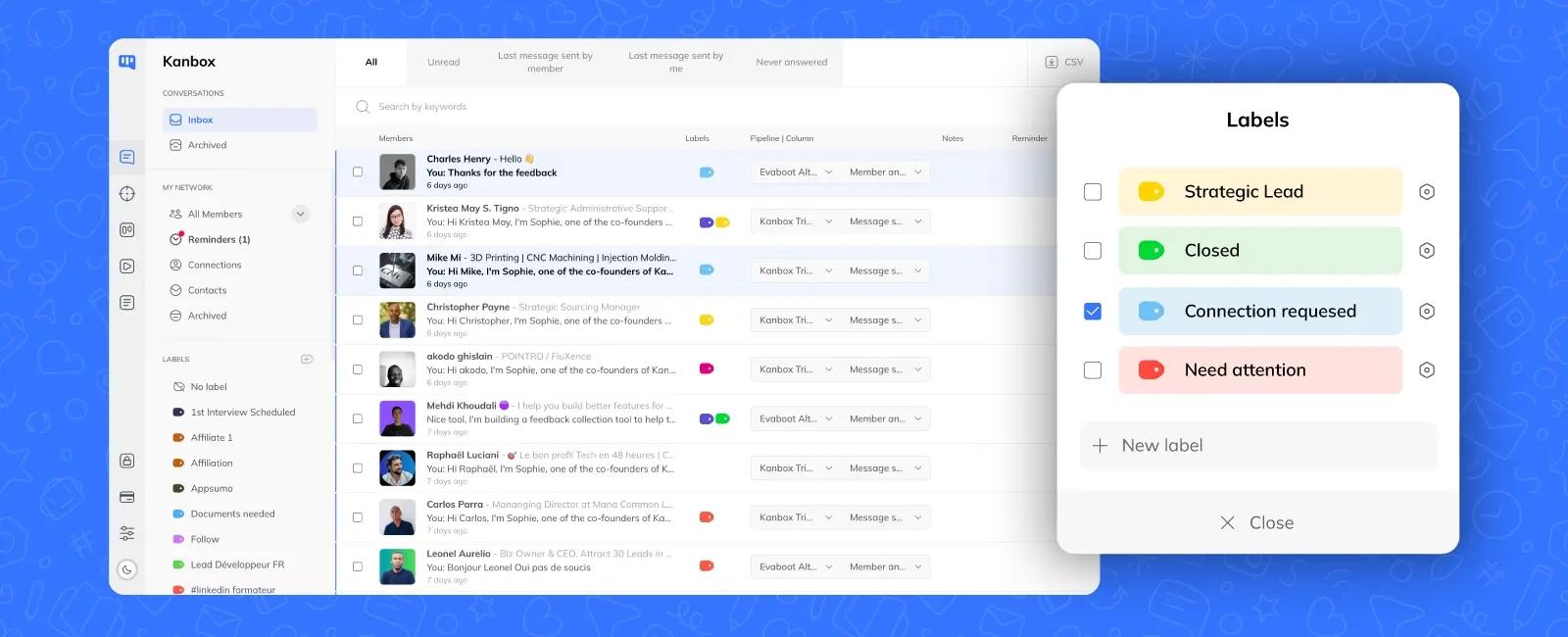Click the search magnifier icon
1568x637 pixels.
point(363,107)
